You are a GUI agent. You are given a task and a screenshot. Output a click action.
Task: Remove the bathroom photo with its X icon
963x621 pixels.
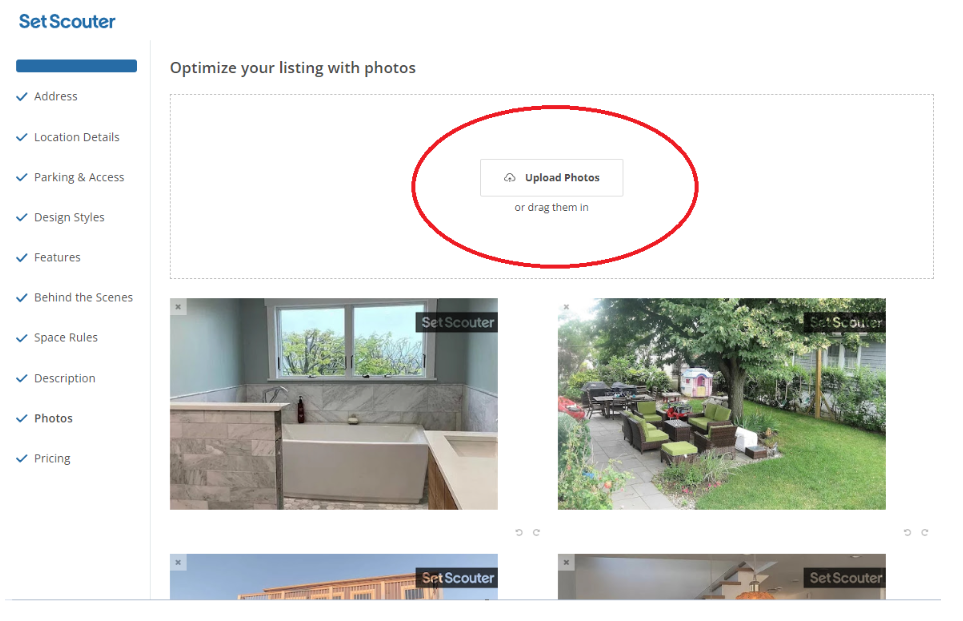pos(178,307)
